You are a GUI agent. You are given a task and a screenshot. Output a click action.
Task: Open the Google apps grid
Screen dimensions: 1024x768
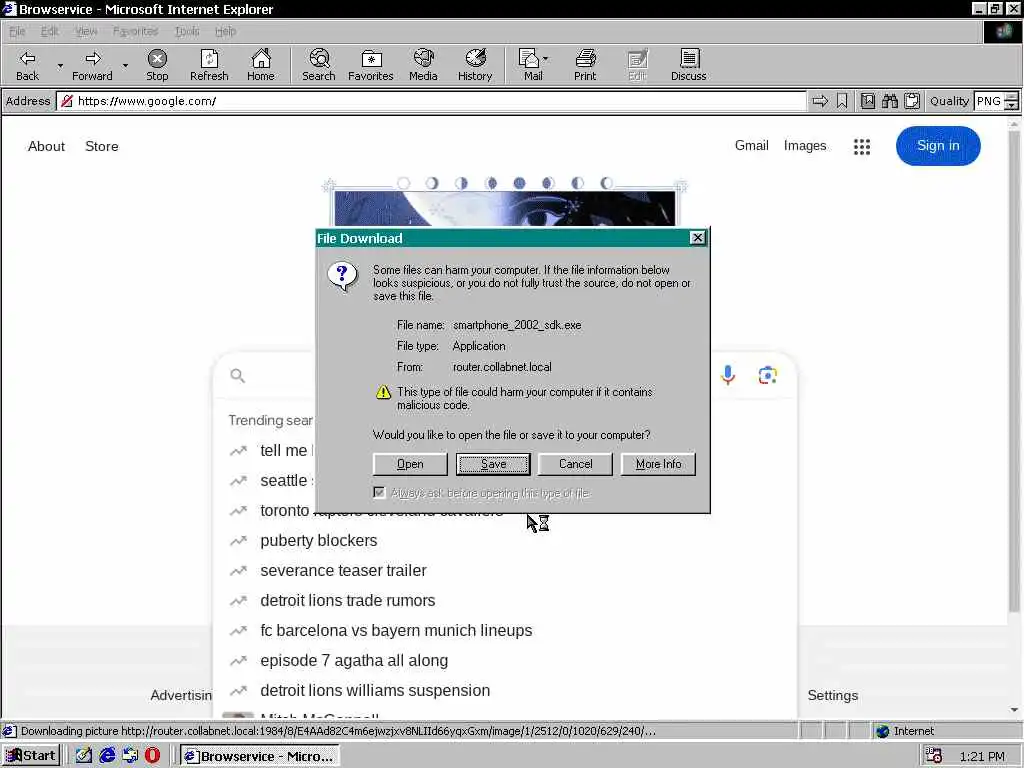click(x=861, y=146)
